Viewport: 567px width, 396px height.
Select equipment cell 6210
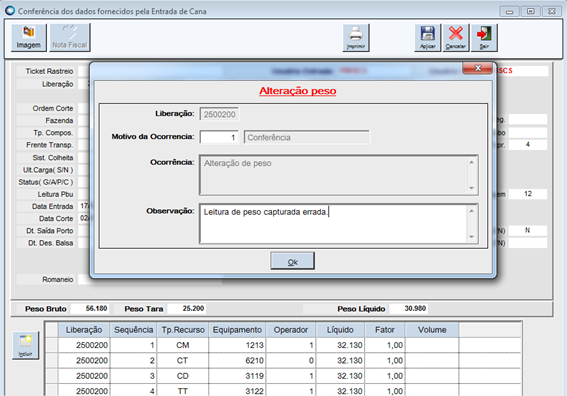coord(237,361)
